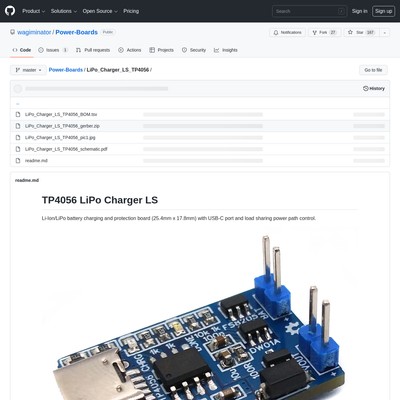This screenshot has height=400, width=400.
Task: Click the readme.md header label
Action: (x=27, y=180)
